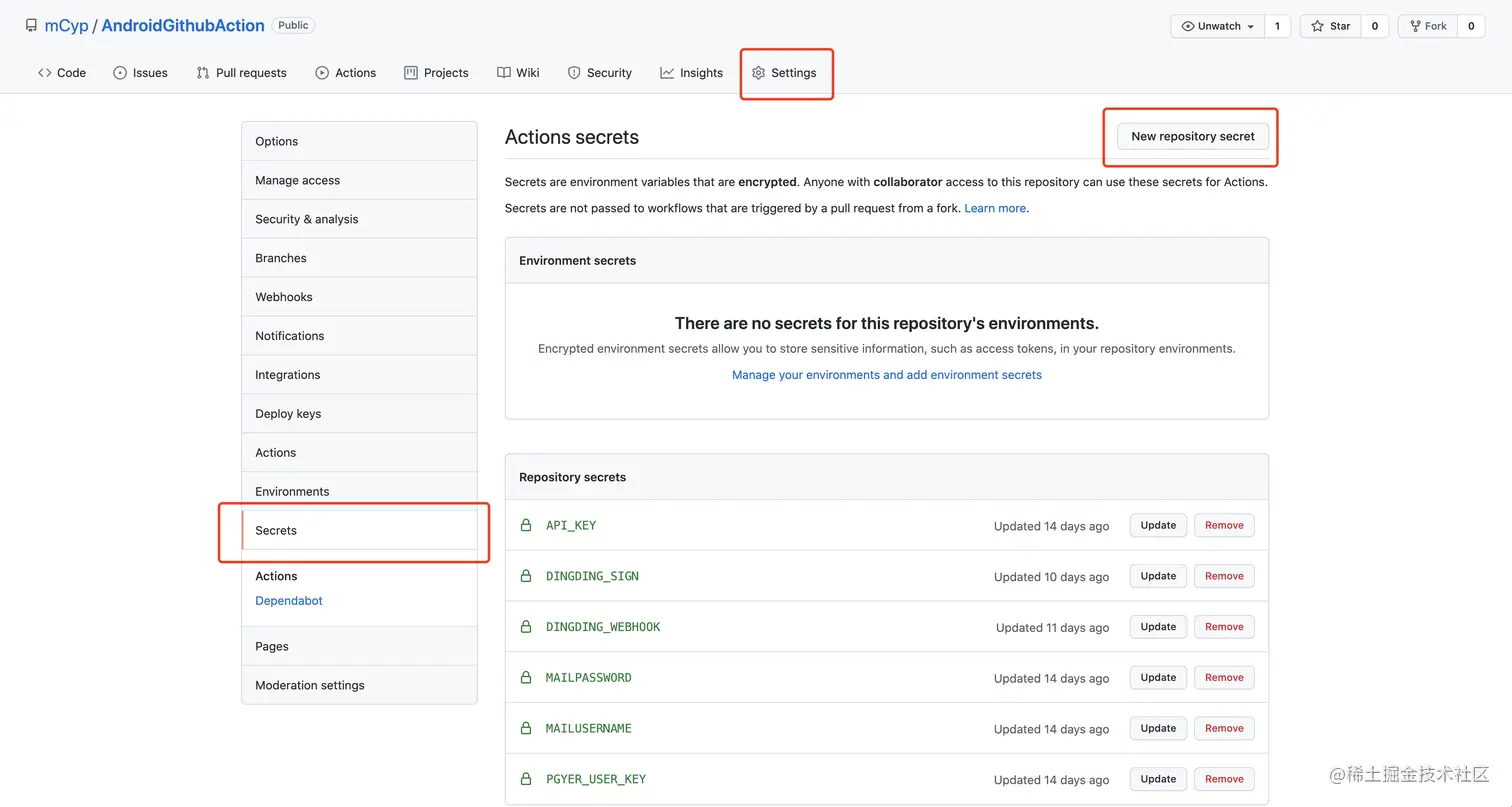
Task: Open Manage access in sidebar
Action: pos(359,180)
